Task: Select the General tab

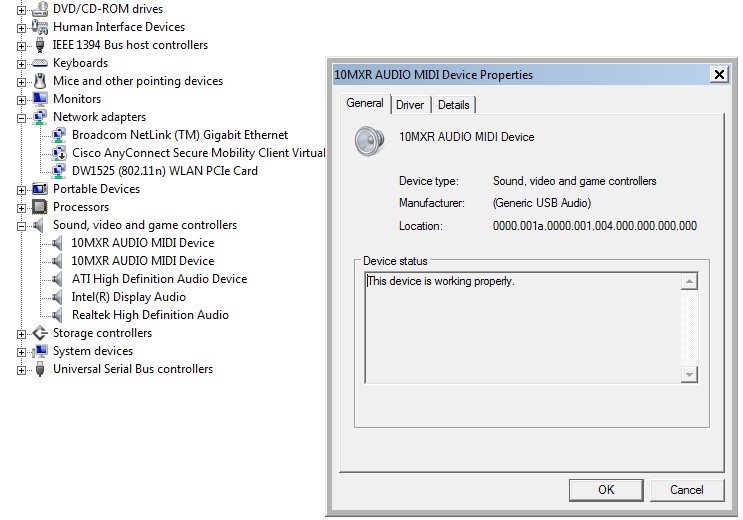Action: [365, 103]
